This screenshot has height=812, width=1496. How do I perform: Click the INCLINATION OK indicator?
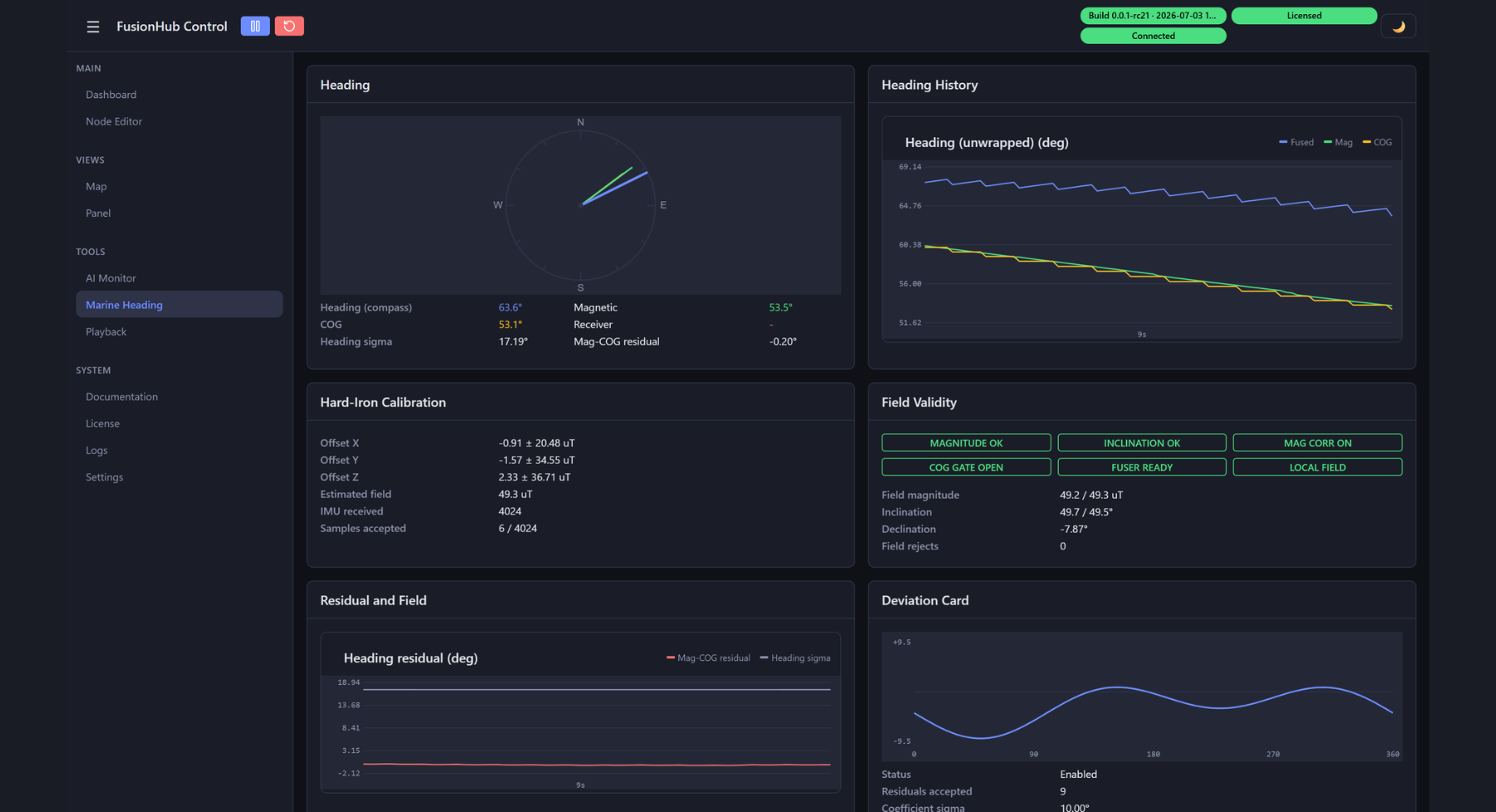pos(1142,443)
